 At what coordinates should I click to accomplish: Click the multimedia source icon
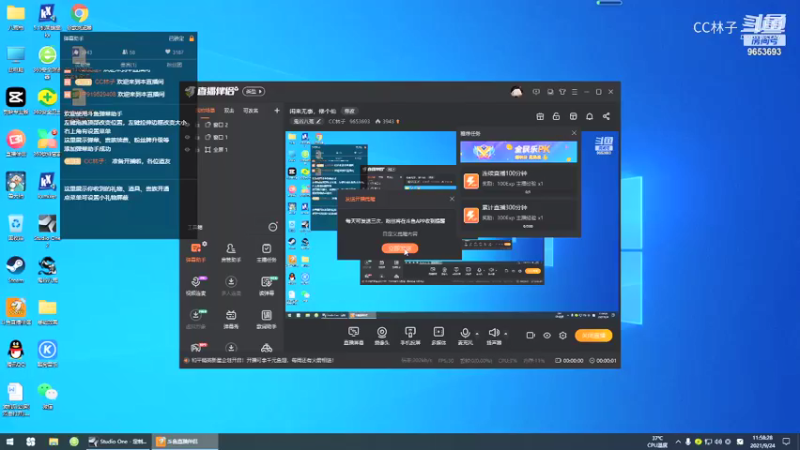(x=438, y=336)
